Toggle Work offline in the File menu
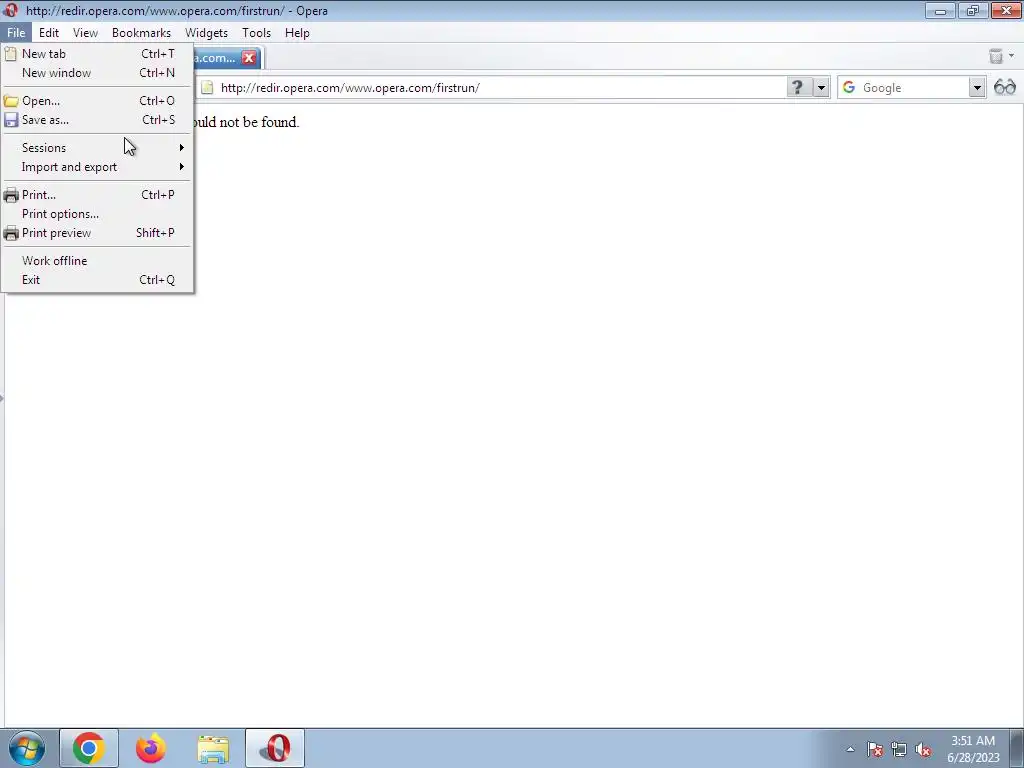 pyautogui.click(x=97, y=261)
